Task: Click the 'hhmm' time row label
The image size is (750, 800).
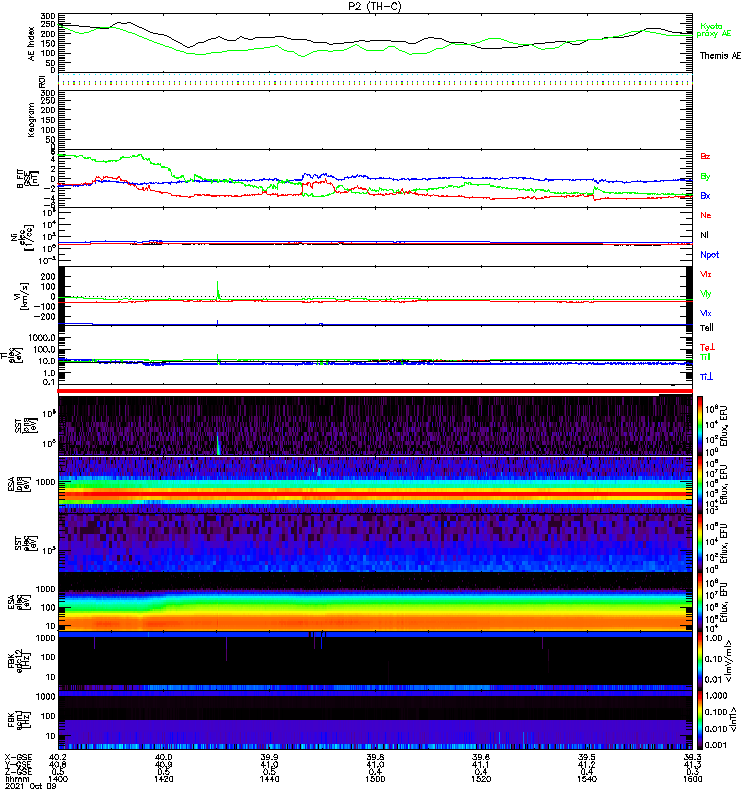Action: pyautogui.click(x=17, y=779)
